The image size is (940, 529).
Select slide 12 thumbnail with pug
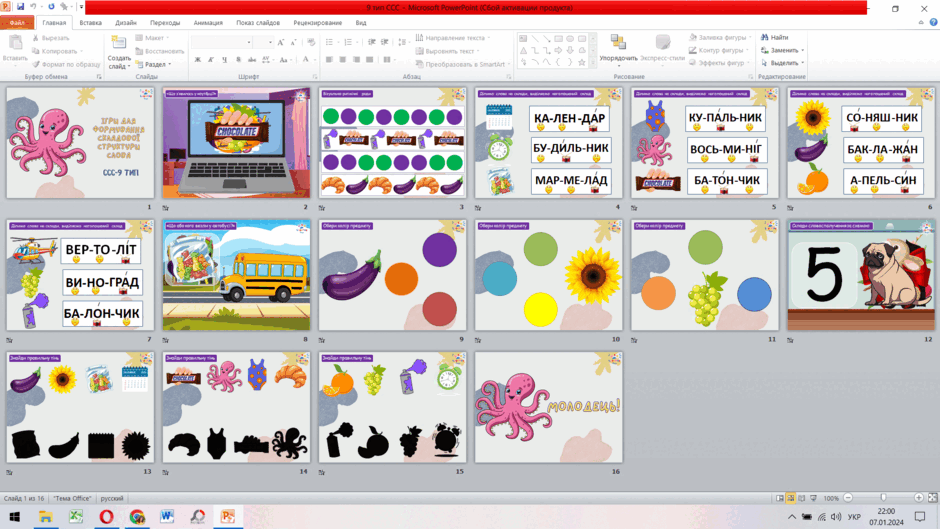(861, 275)
